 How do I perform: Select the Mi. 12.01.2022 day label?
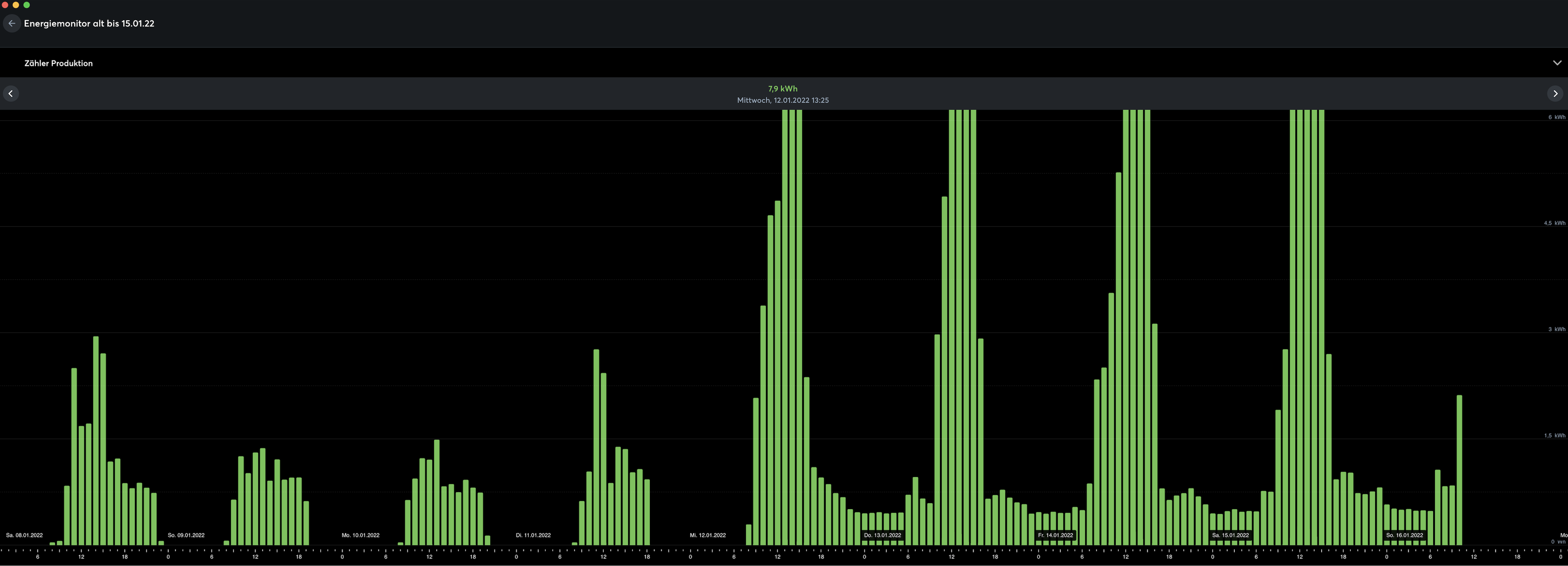click(x=707, y=535)
